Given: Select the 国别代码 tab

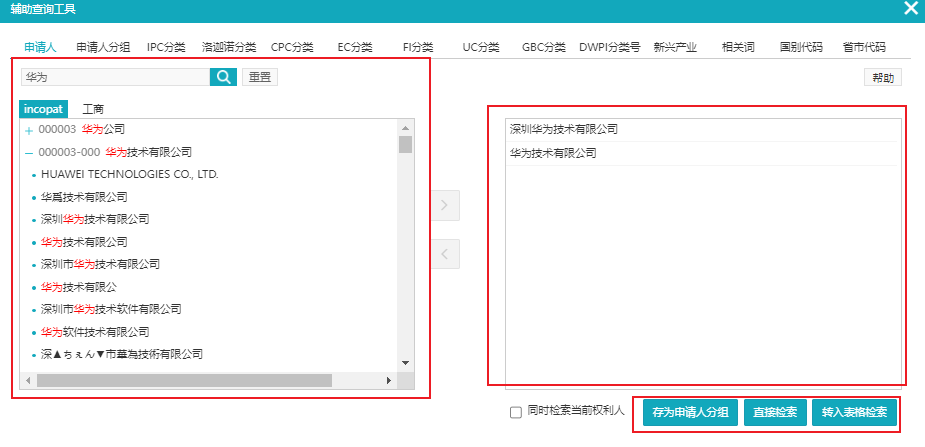Looking at the screenshot, I should tap(801, 47).
